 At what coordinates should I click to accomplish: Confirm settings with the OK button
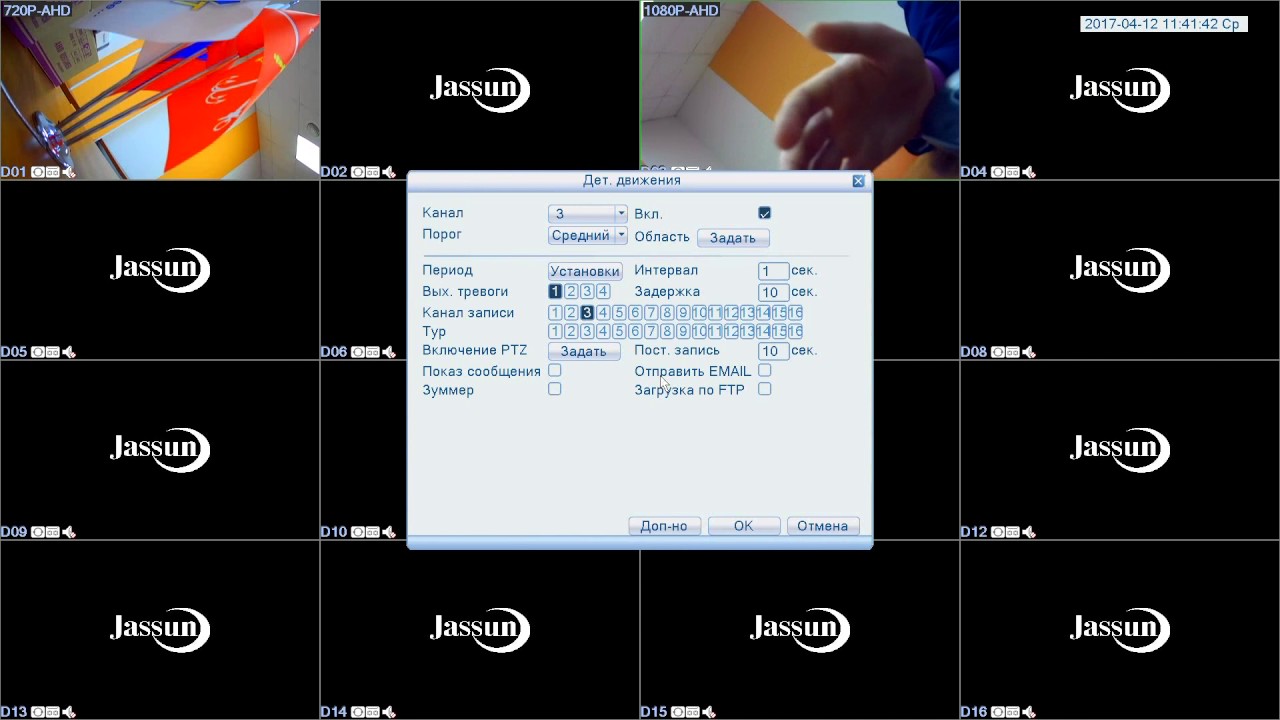(744, 526)
